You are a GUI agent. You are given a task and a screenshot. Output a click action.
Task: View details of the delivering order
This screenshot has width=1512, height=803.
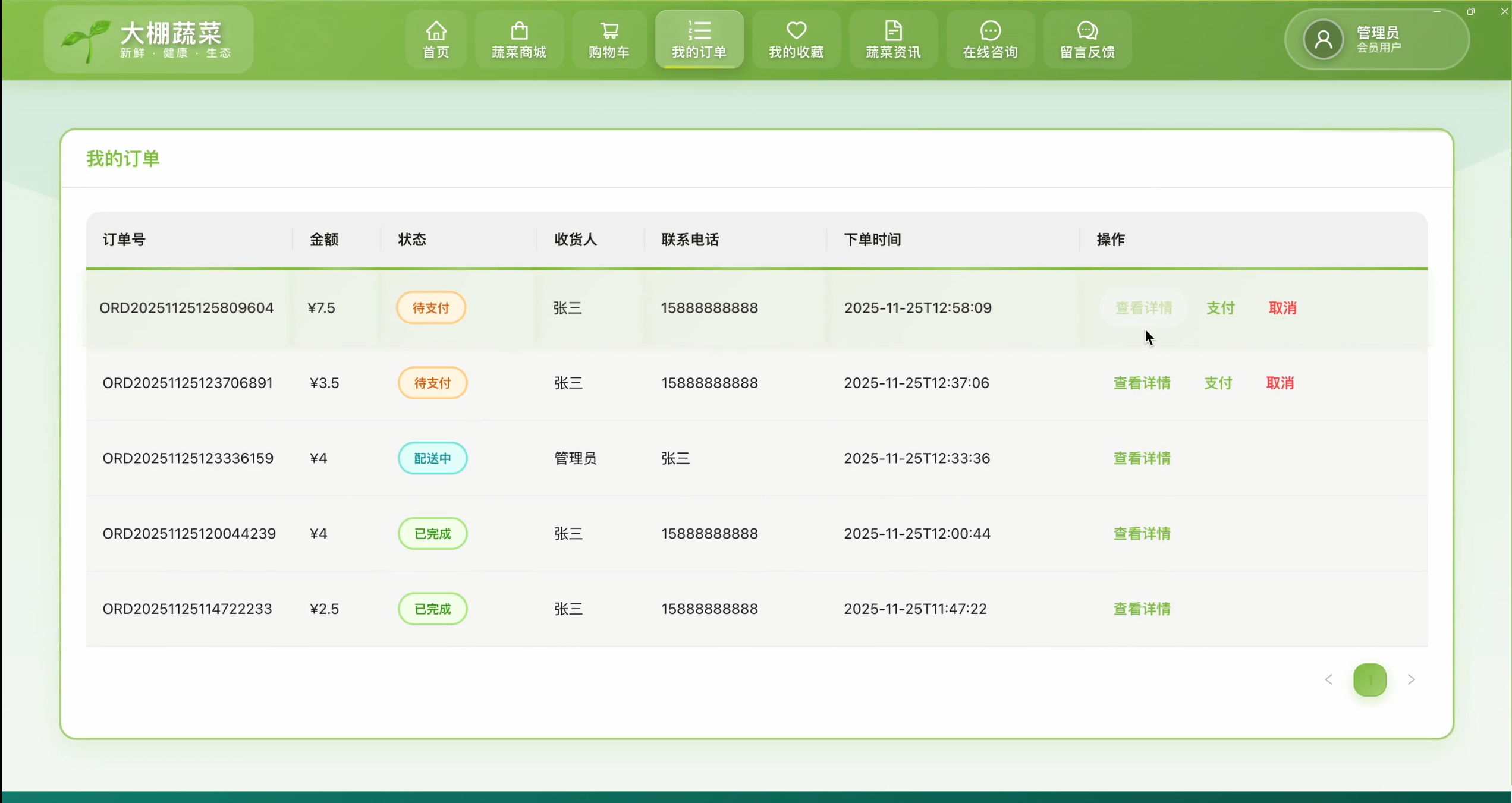point(1142,458)
